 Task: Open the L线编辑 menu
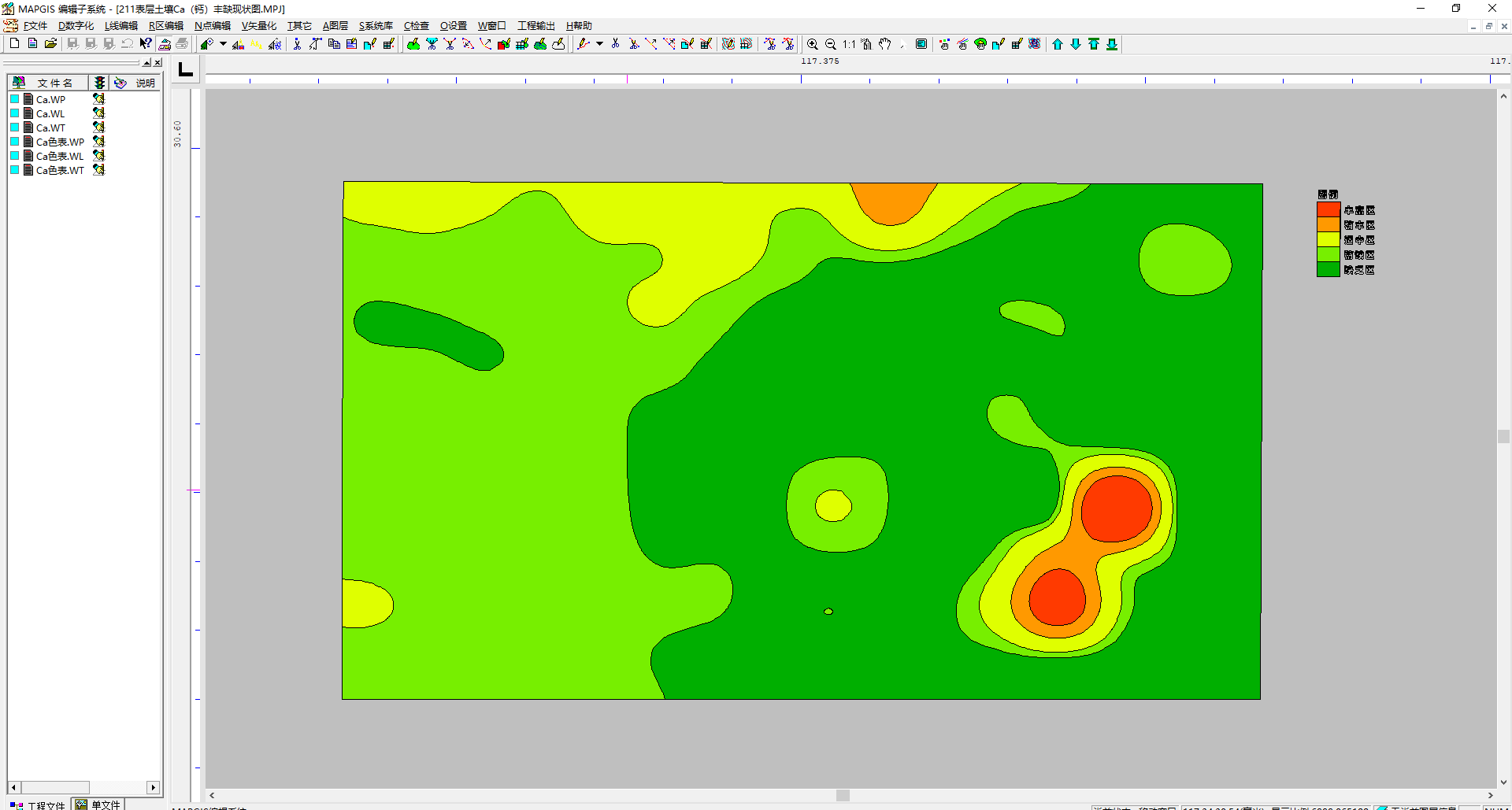[120, 26]
